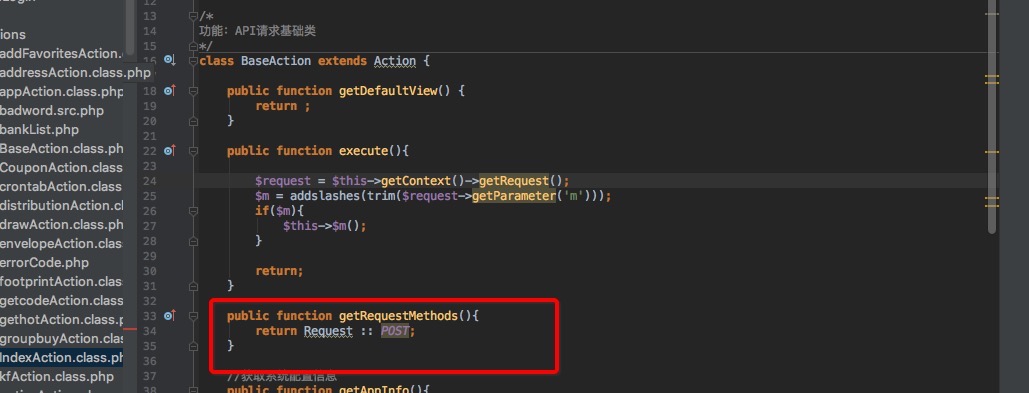Click the subclasses gutter icon beside class BaseAction

point(169,60)
